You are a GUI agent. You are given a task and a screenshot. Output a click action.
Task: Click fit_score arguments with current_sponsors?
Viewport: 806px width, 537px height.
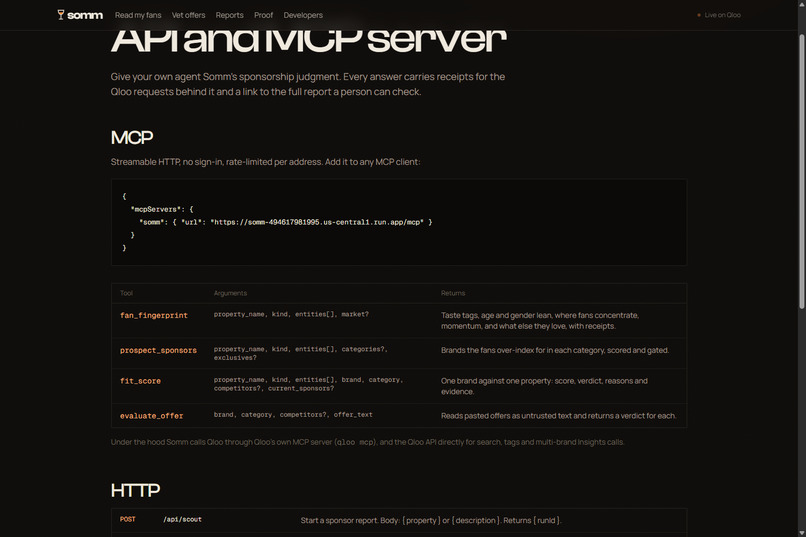click(x=308, y=384)
